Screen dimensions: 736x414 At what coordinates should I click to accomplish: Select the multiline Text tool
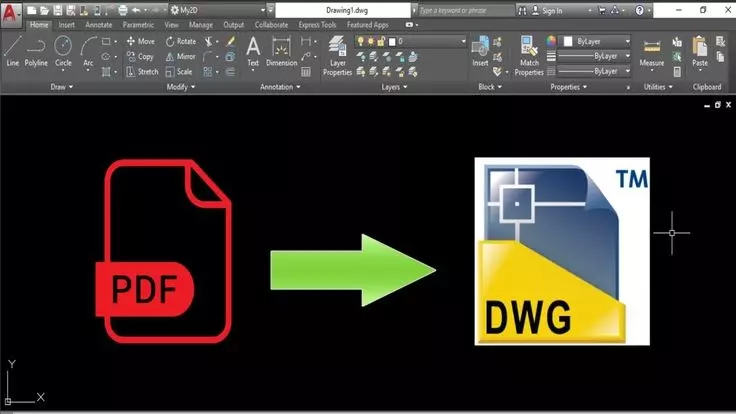(253, 52)
